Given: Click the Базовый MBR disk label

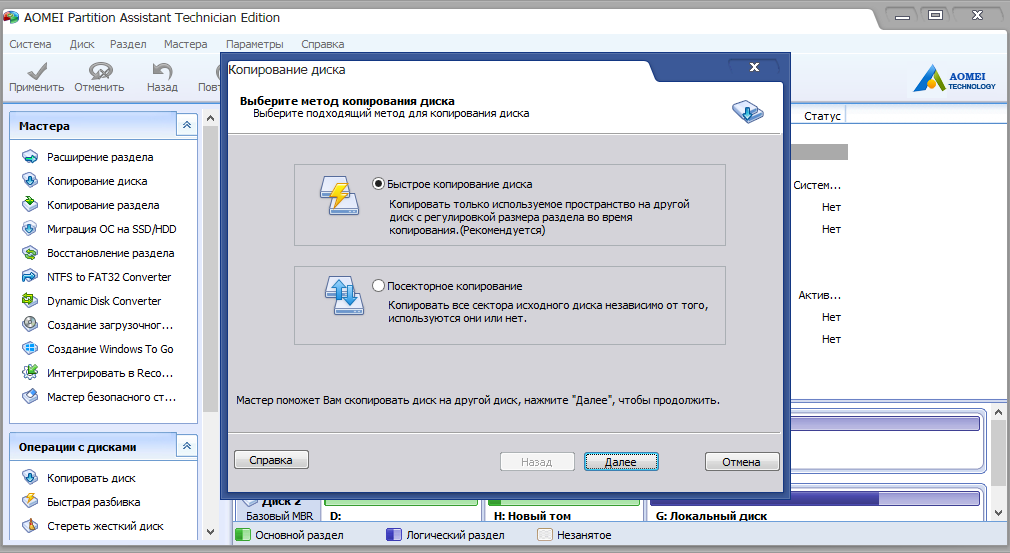Looking at the screenshot, I should [280, 516].
